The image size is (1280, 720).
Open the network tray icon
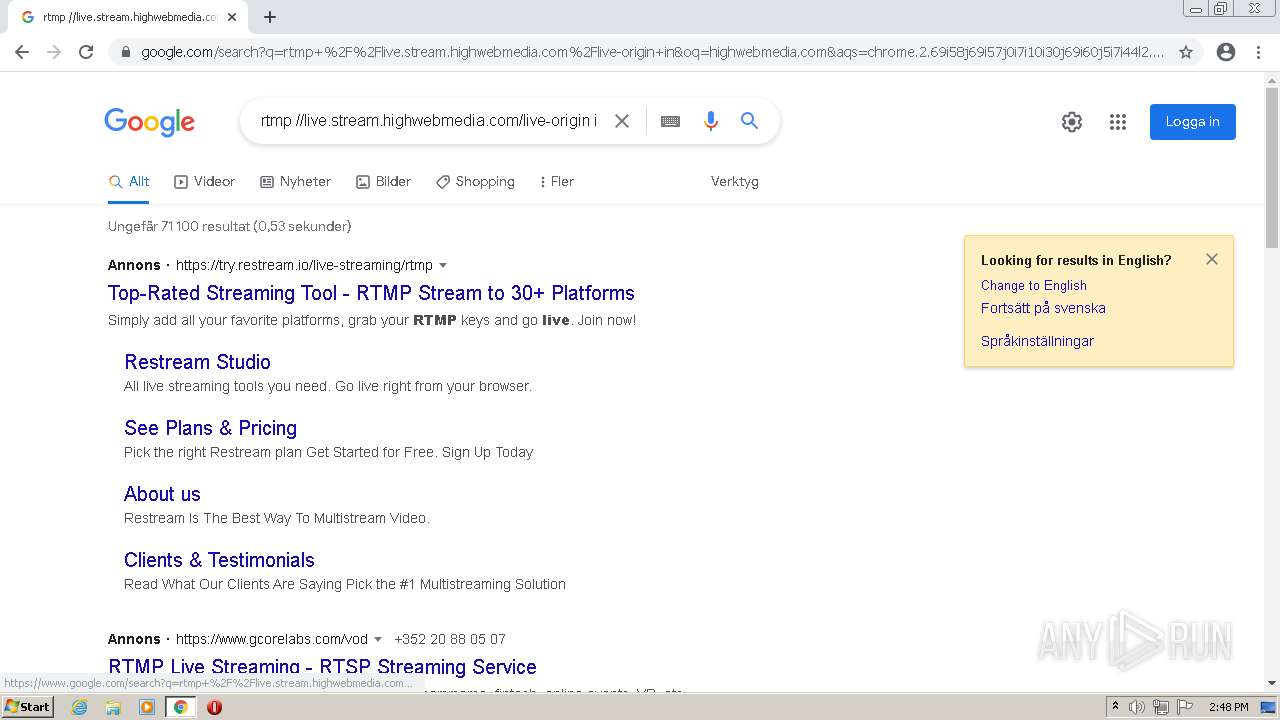(x=1161, y=707)
